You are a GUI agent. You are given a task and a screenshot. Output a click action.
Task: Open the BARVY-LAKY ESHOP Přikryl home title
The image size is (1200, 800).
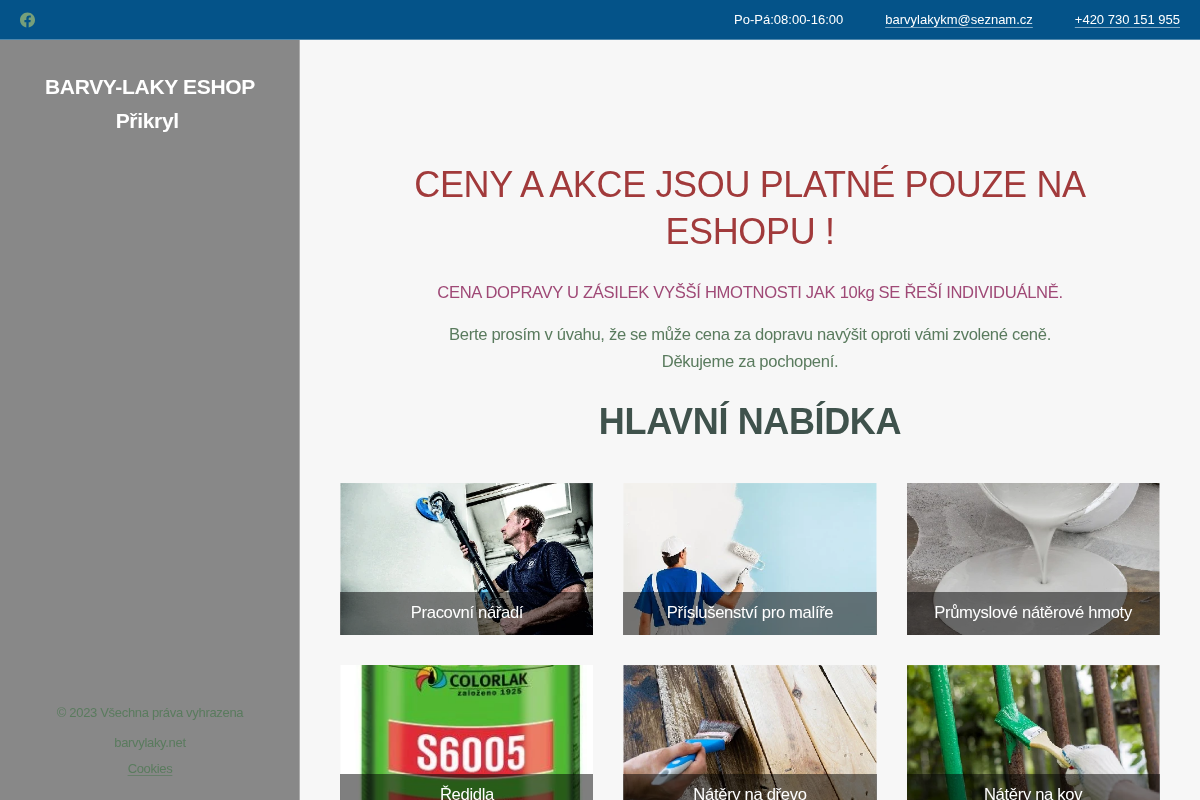[x=149, y=104]
